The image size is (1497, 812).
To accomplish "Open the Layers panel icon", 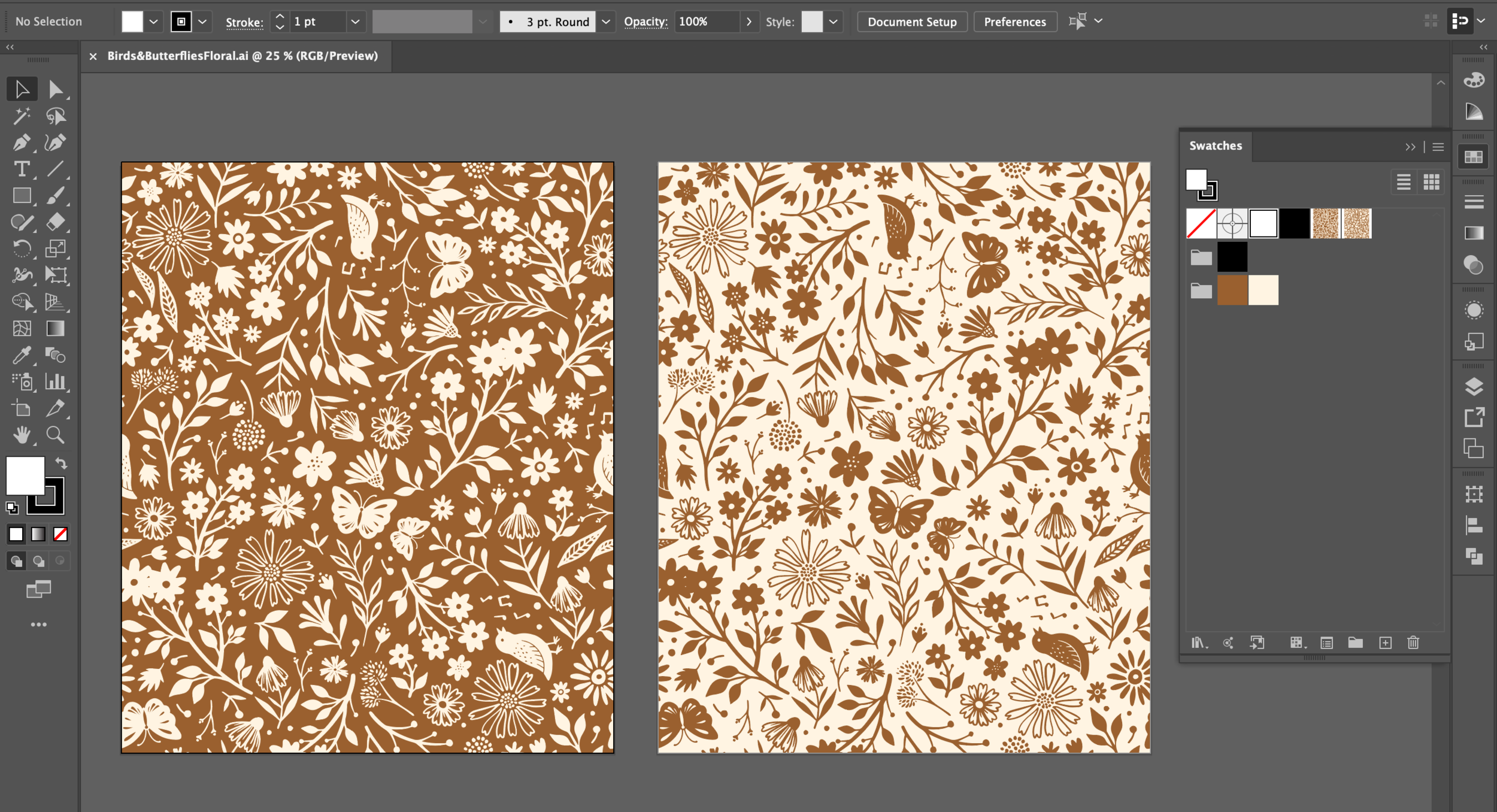I will point(1474,387).
